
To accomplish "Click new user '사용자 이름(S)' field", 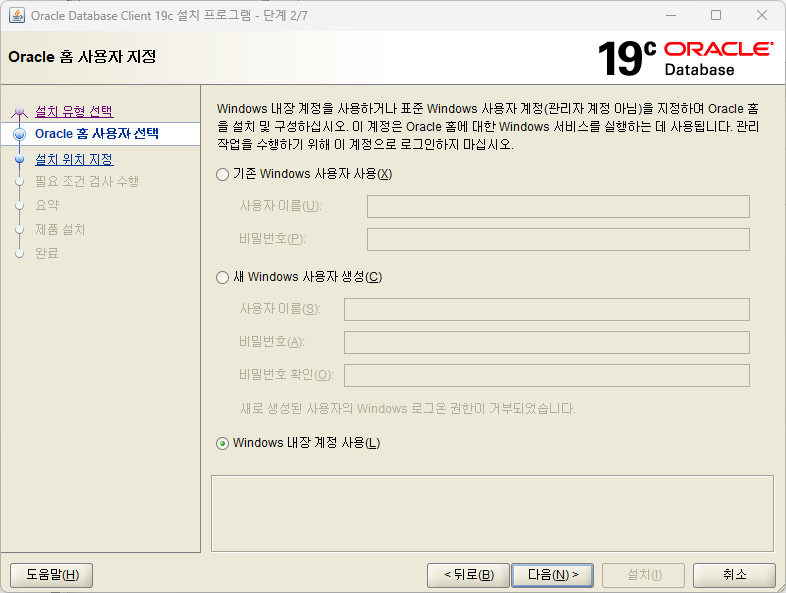I will tap(547, 309).
